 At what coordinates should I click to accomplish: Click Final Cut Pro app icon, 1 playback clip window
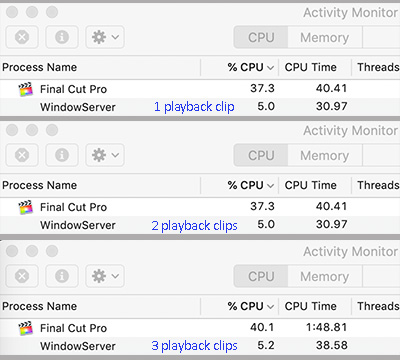[26, 89]
